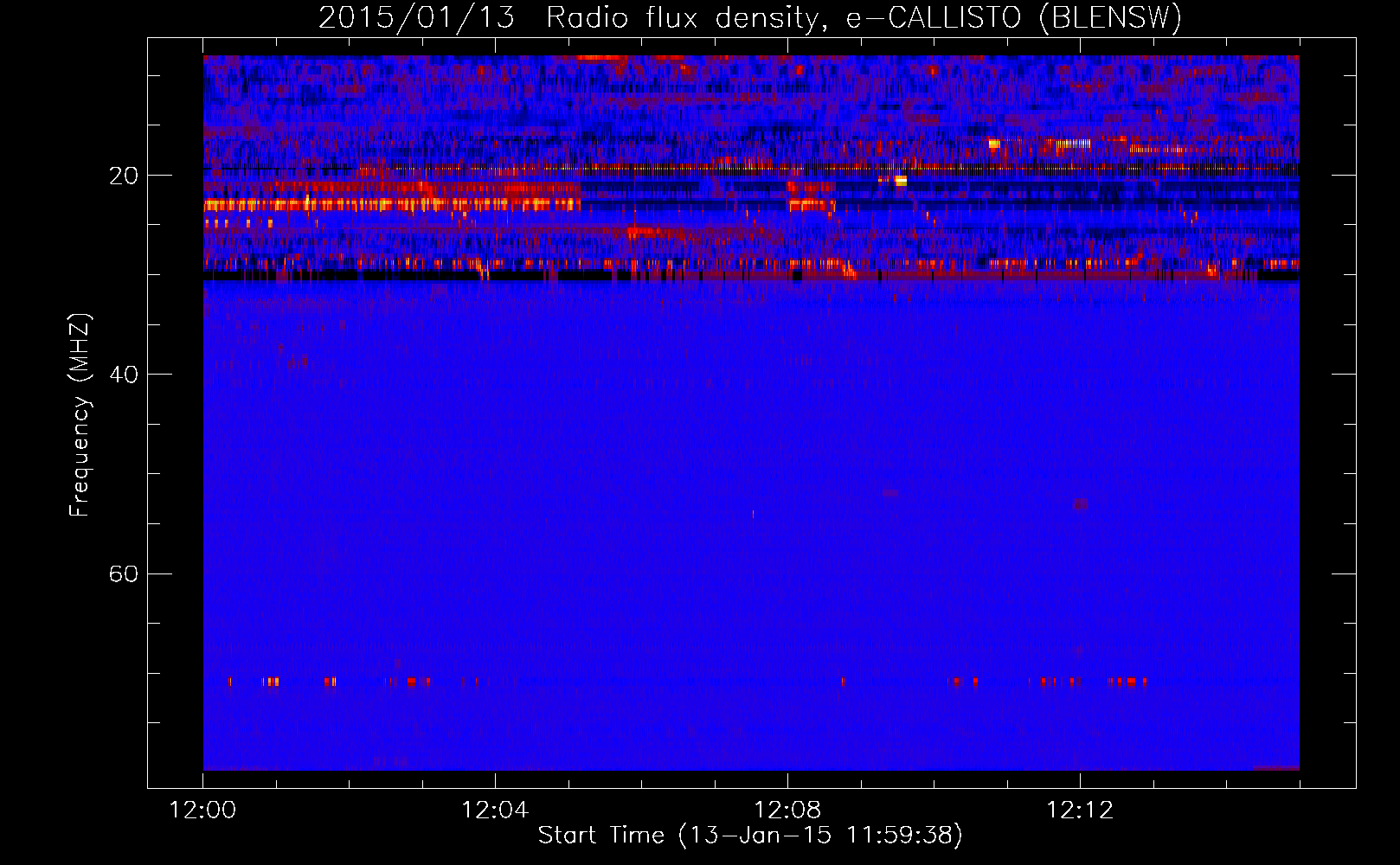The image size is (1400, 865).
Task: Click the '60' frequency tick label
Action: coord(124,573)
